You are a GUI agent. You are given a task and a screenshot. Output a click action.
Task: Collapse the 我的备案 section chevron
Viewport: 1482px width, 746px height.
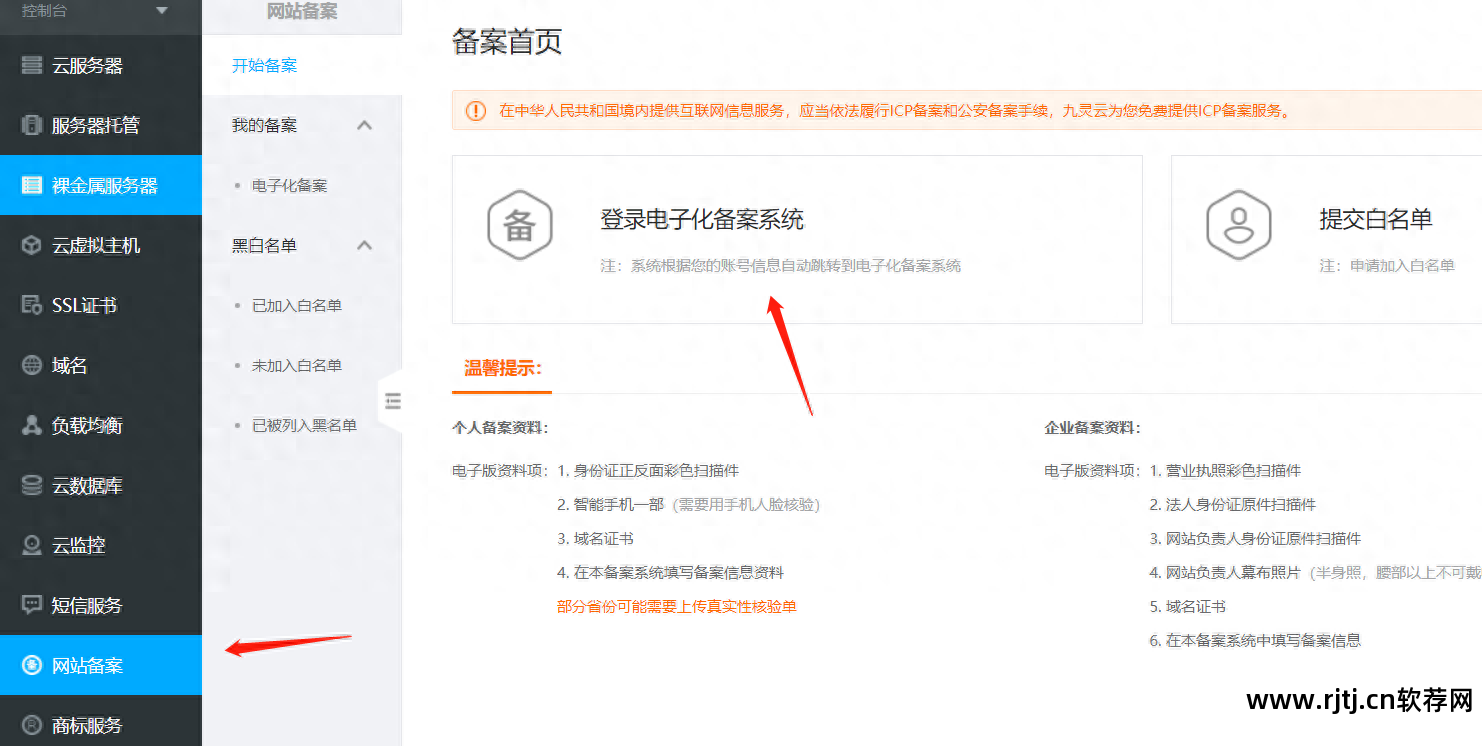[x=365, y=126]
